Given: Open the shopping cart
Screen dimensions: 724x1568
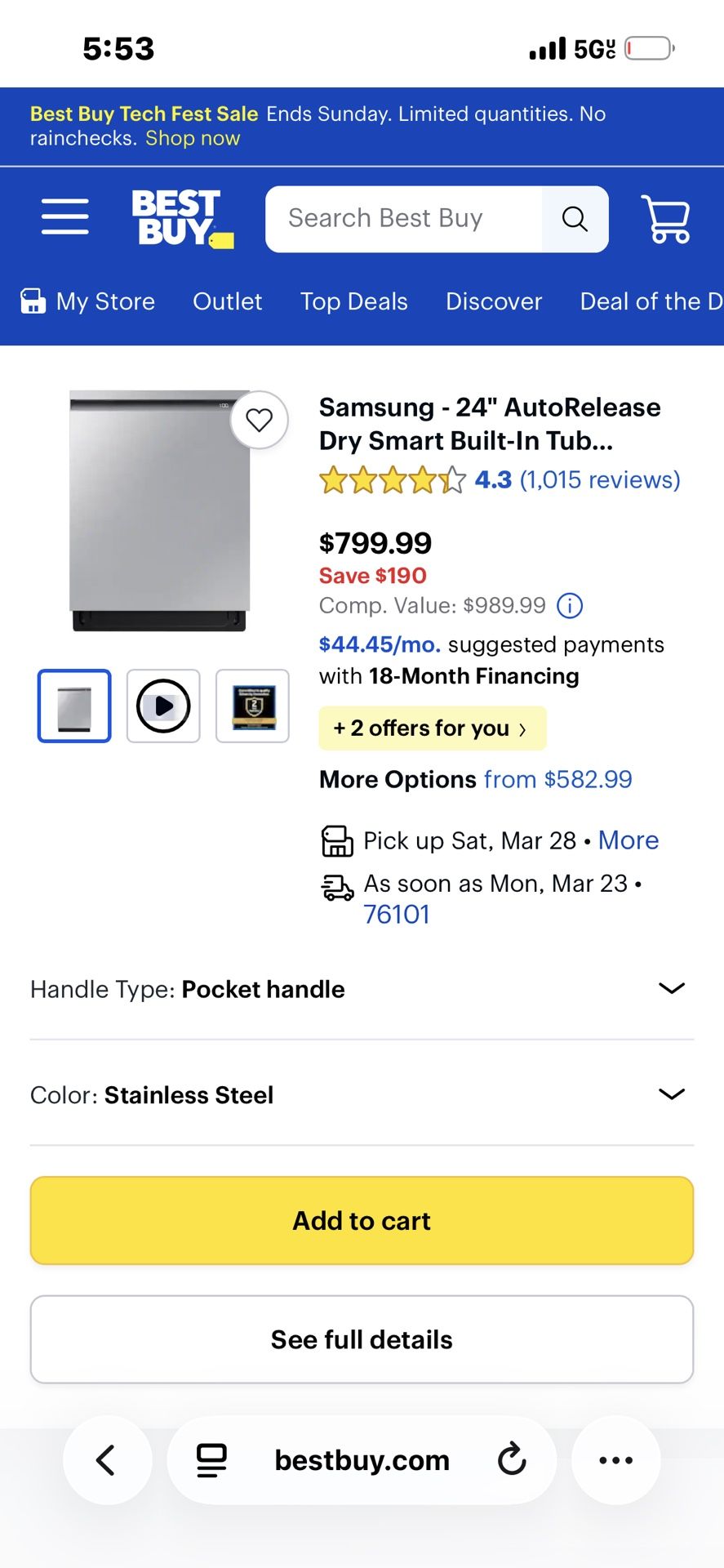Looking at the screenshot, I should click(x=666, y=218).
